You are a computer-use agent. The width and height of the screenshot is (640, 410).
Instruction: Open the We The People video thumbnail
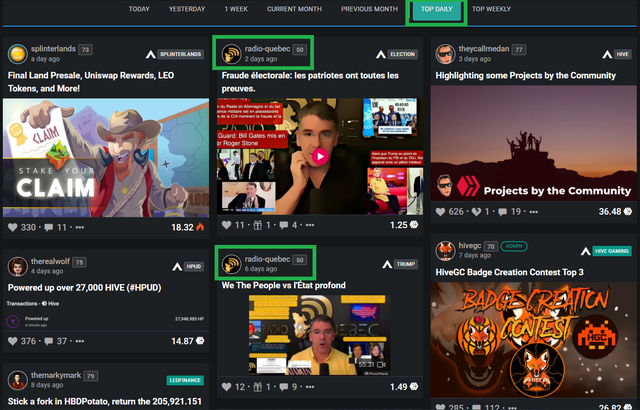[x=320, y=335]
